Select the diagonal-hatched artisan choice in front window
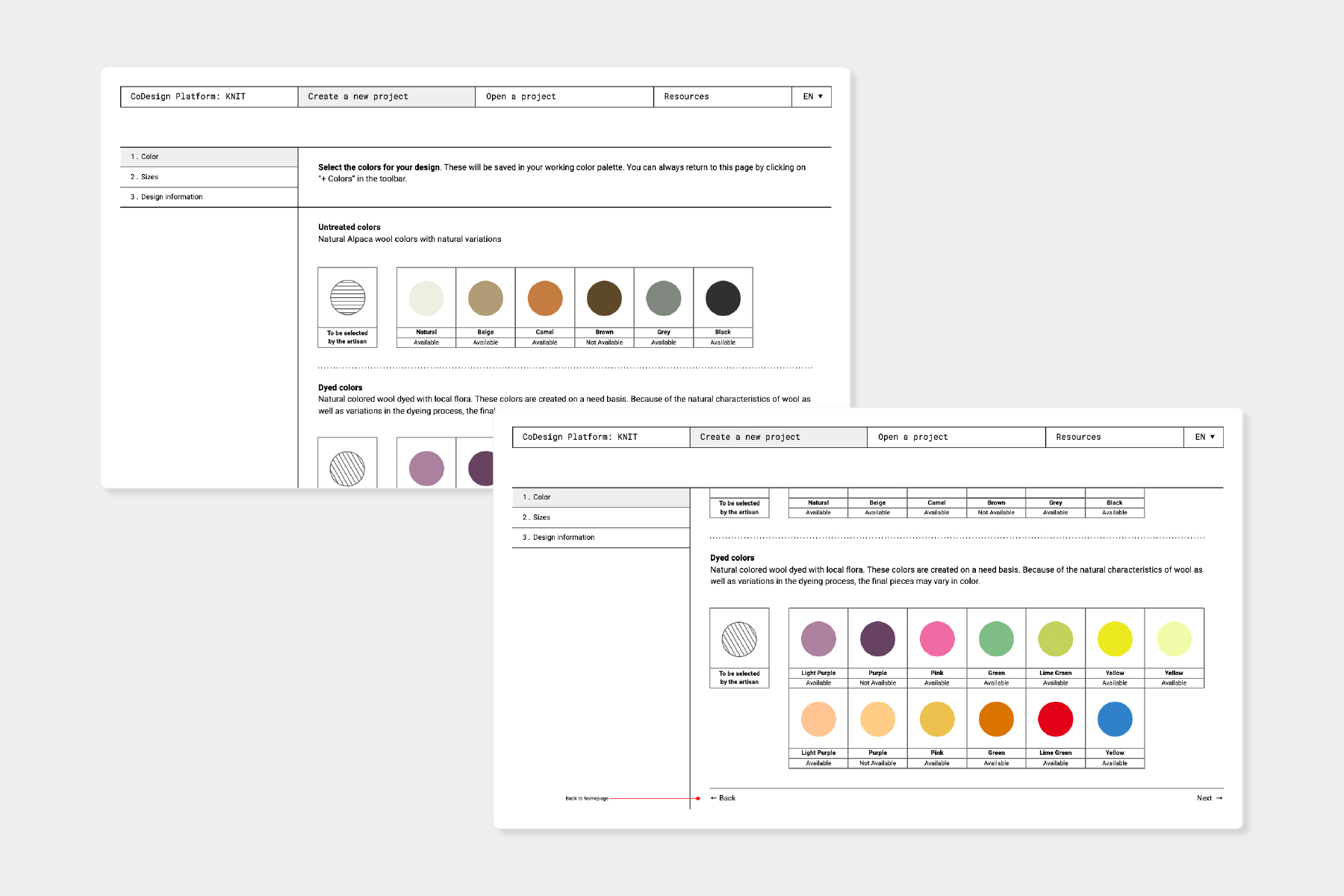The image size is (1344, 896). (x=739, y=639)
